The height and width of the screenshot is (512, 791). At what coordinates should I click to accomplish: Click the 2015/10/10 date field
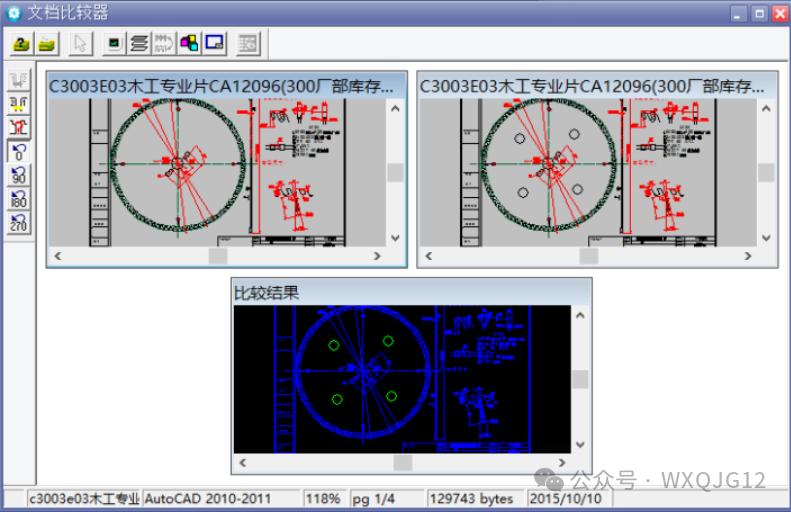(x=570, y=499)
